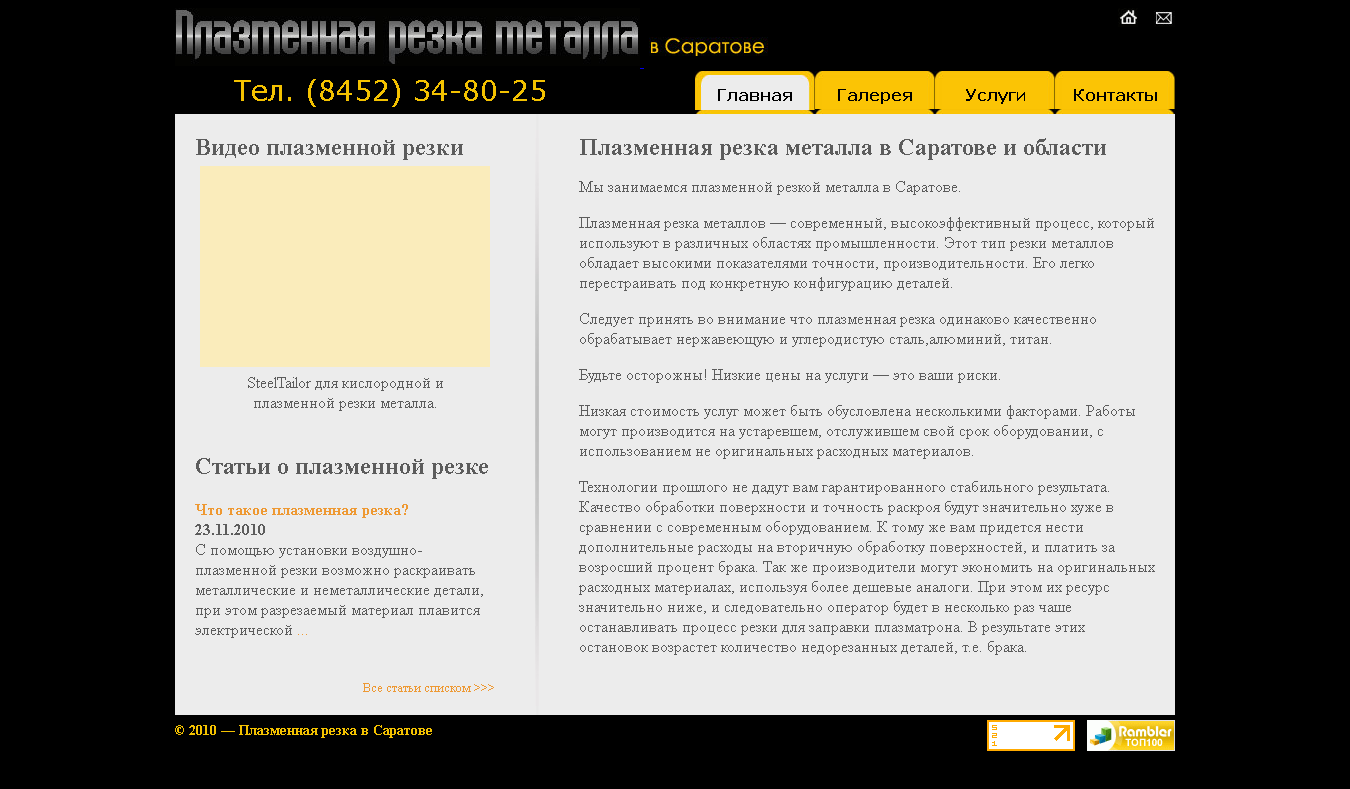Click heading "Статьи о плазменной резке"
Viewport: 1350px width, 789px height.
click(x=341, y=466)
